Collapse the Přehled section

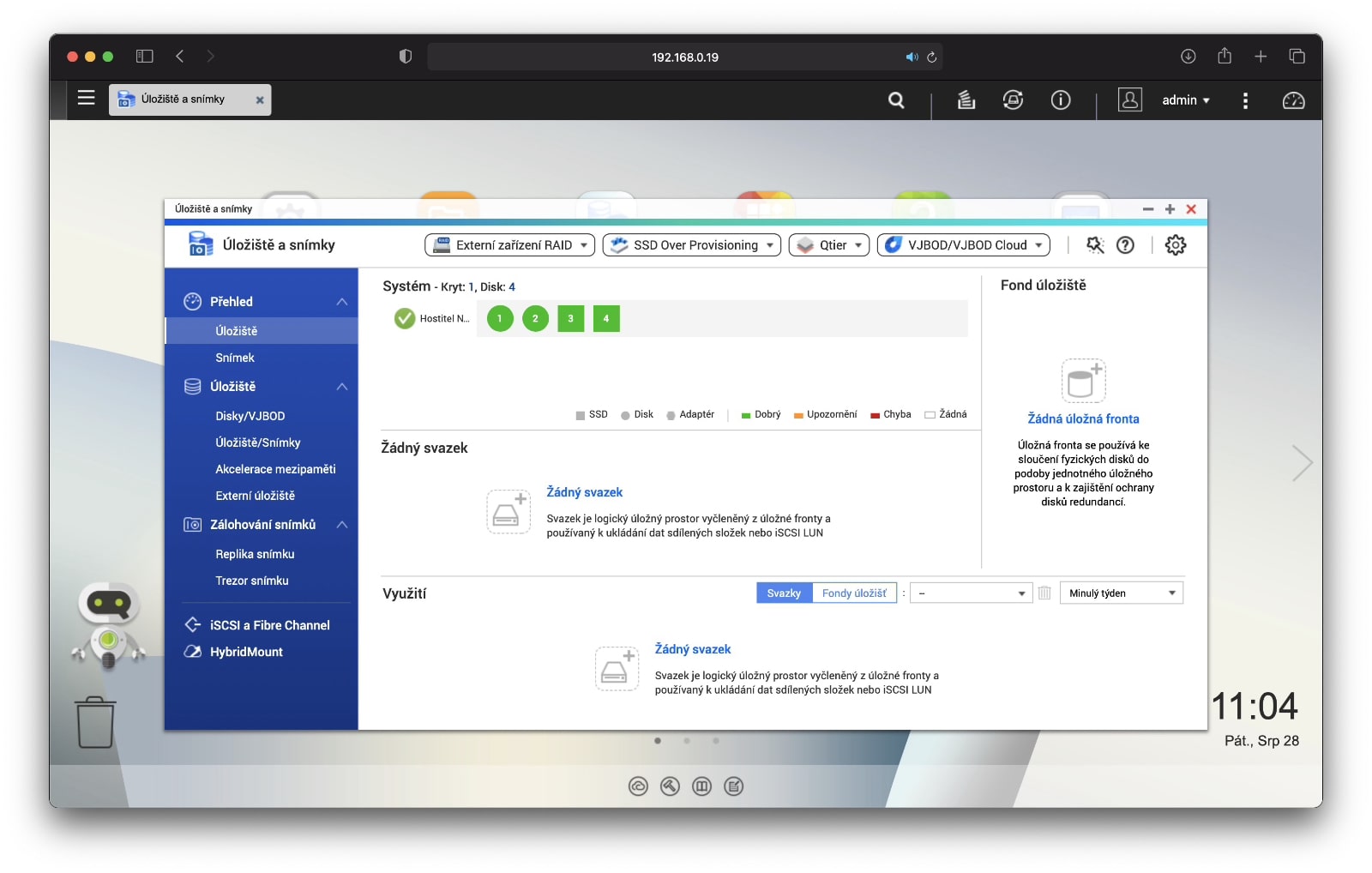[342, 302]
